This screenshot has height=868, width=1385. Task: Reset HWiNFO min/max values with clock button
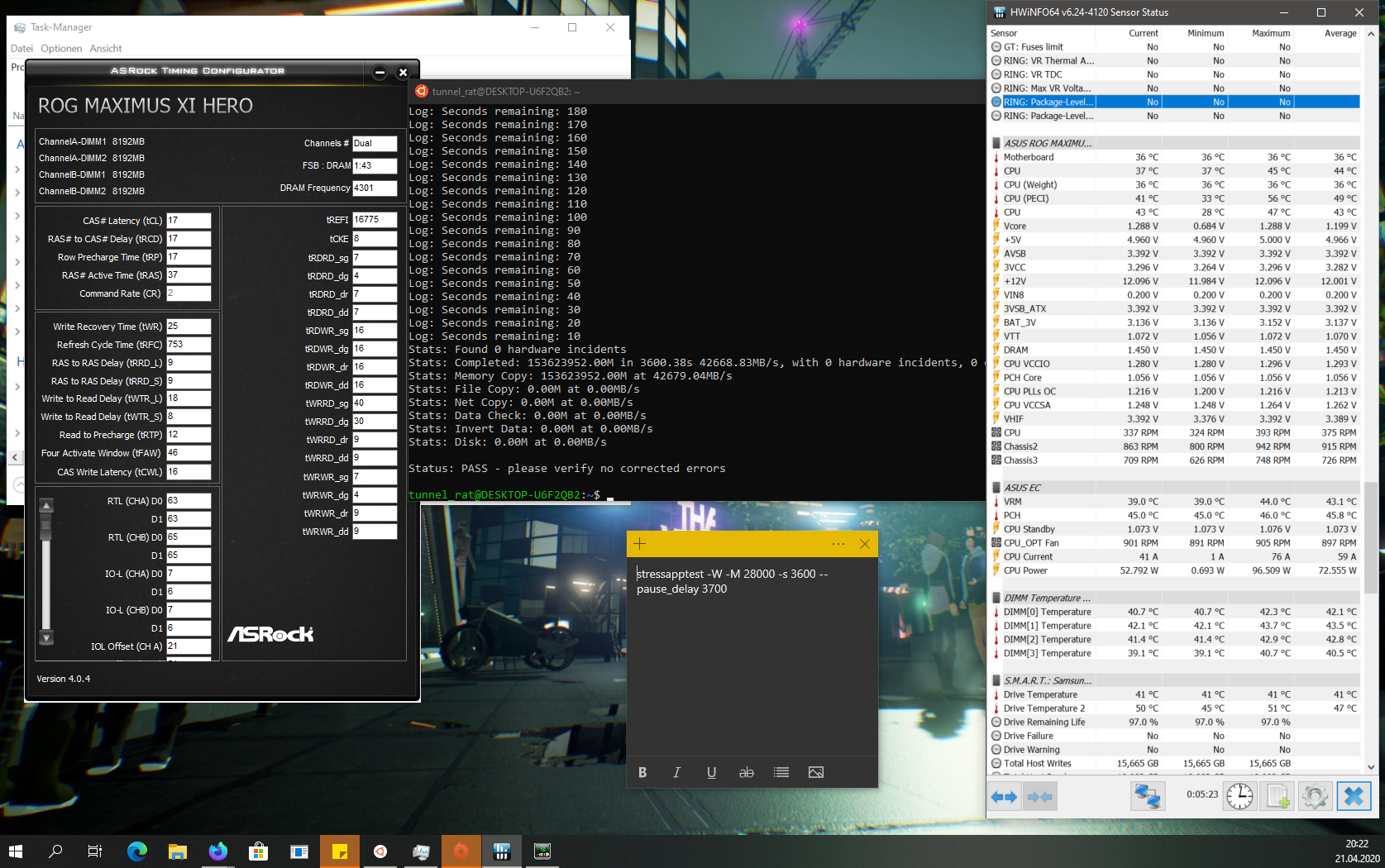pos(1239,797)
